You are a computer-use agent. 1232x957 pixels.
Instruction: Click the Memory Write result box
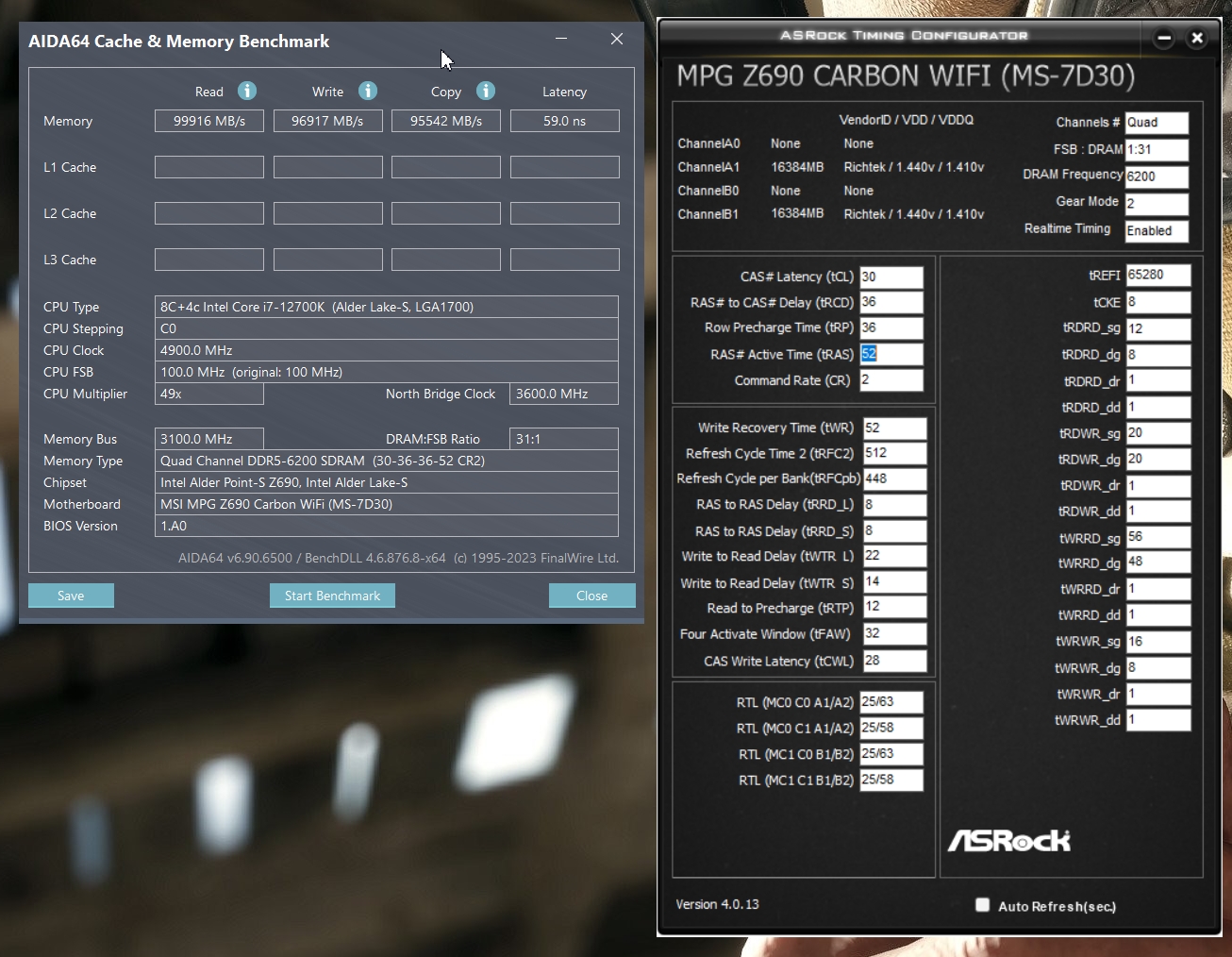[x=327, y=121]
